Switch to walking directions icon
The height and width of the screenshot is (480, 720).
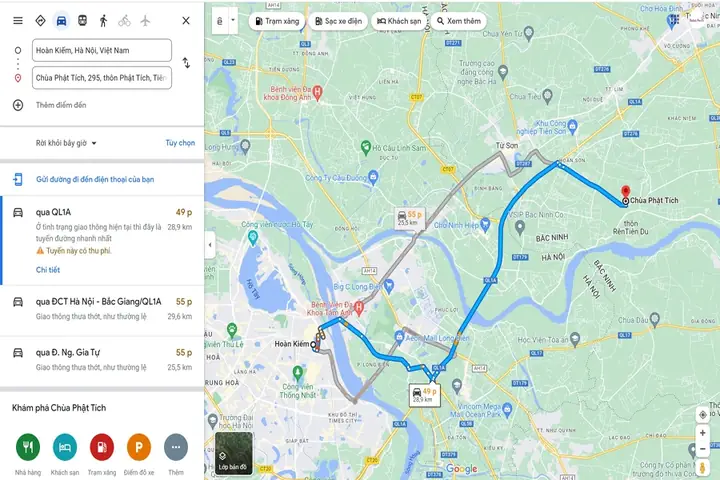[x=103, y=21]
